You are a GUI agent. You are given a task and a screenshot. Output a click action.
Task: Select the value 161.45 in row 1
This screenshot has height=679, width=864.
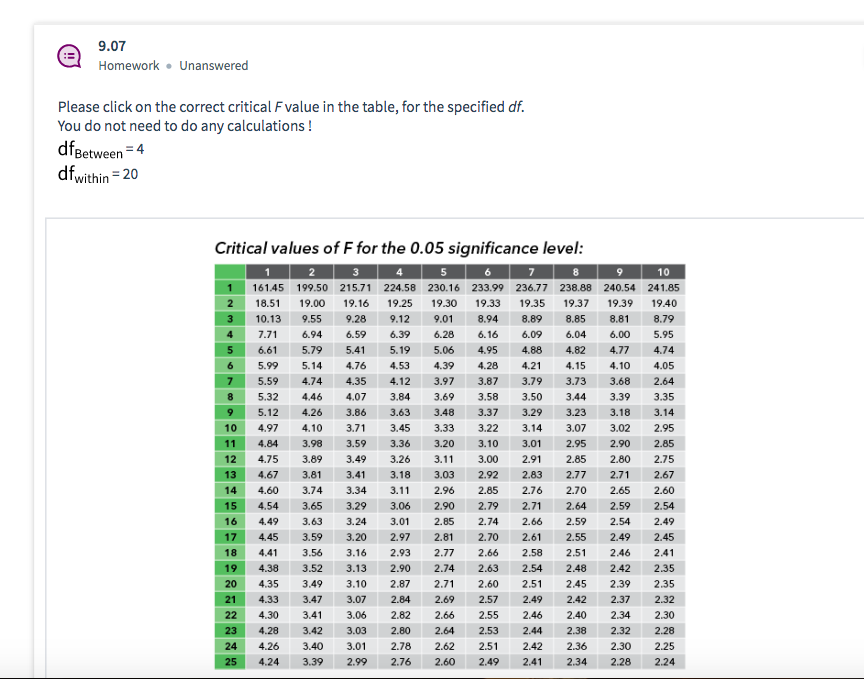click(x=268, y=286)
